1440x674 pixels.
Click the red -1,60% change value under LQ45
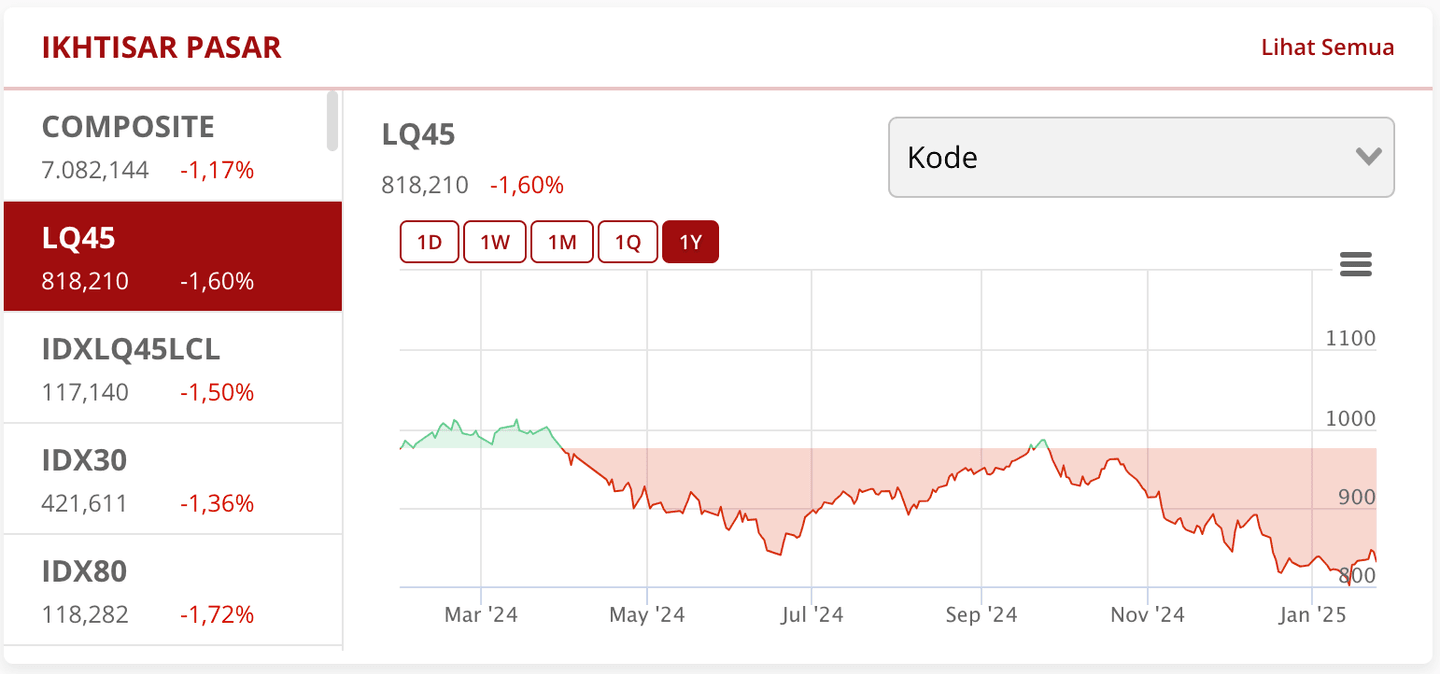coord(527,184)
